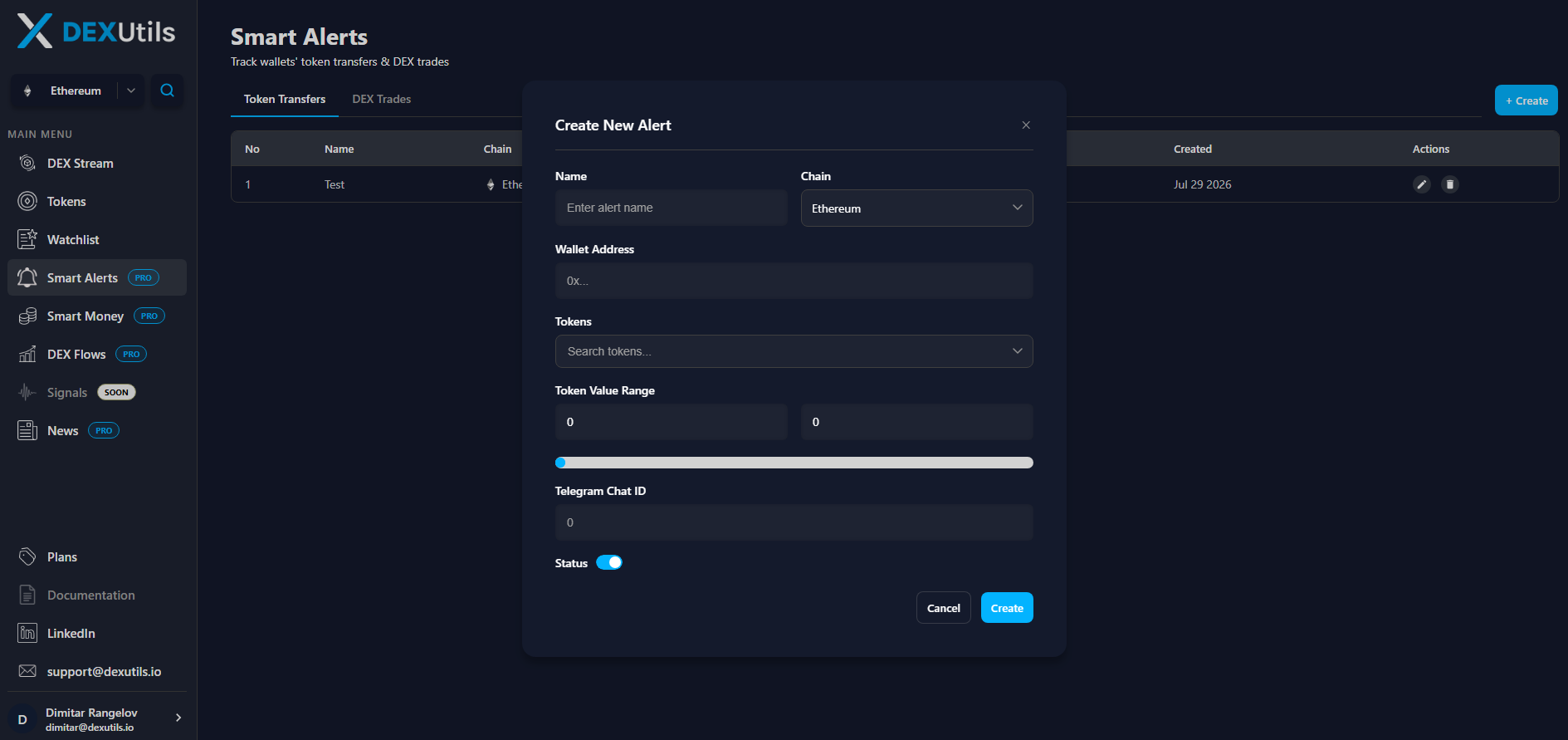
Task: Click the Created date Jul 29 2026
Action: coord(1202,184)
